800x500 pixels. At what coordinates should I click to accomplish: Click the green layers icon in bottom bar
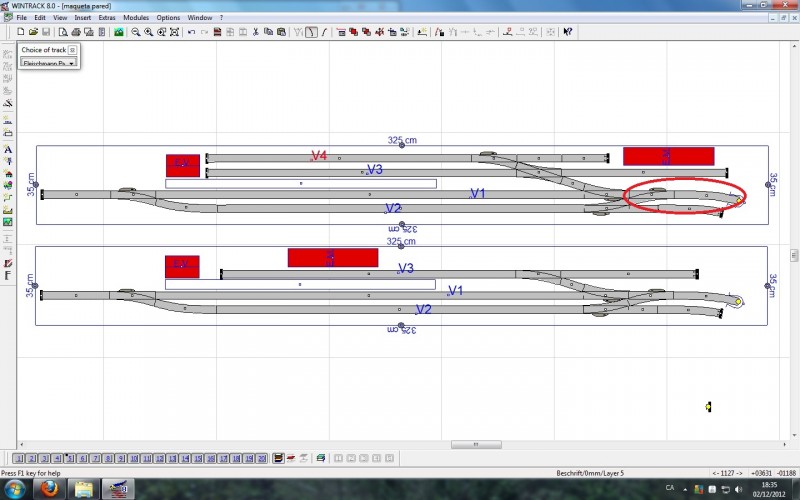[320, 458]
